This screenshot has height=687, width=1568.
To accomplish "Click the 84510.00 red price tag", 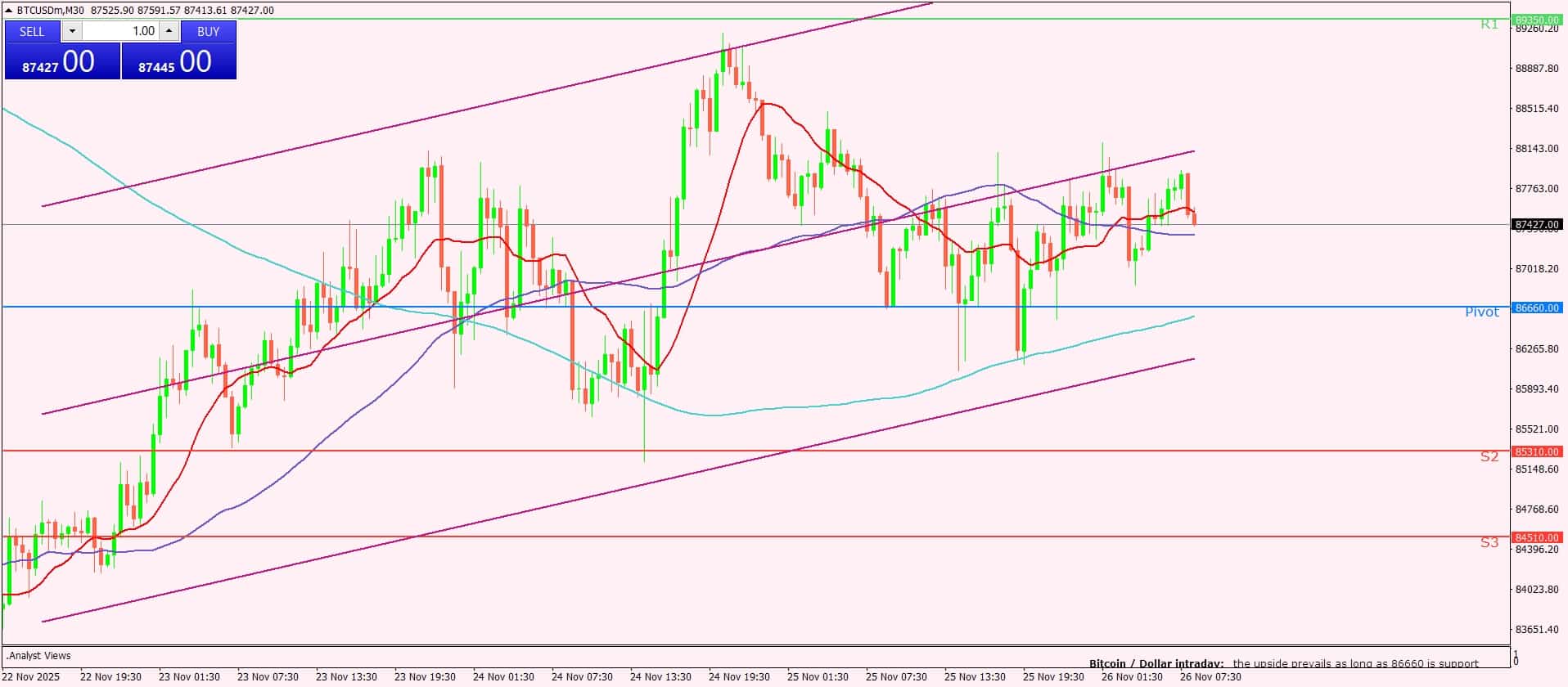I will click(x=1537, y=537).
